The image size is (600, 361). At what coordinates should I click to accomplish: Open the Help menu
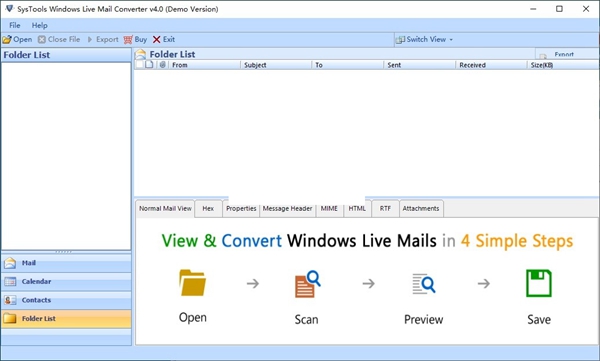(39, 25)
